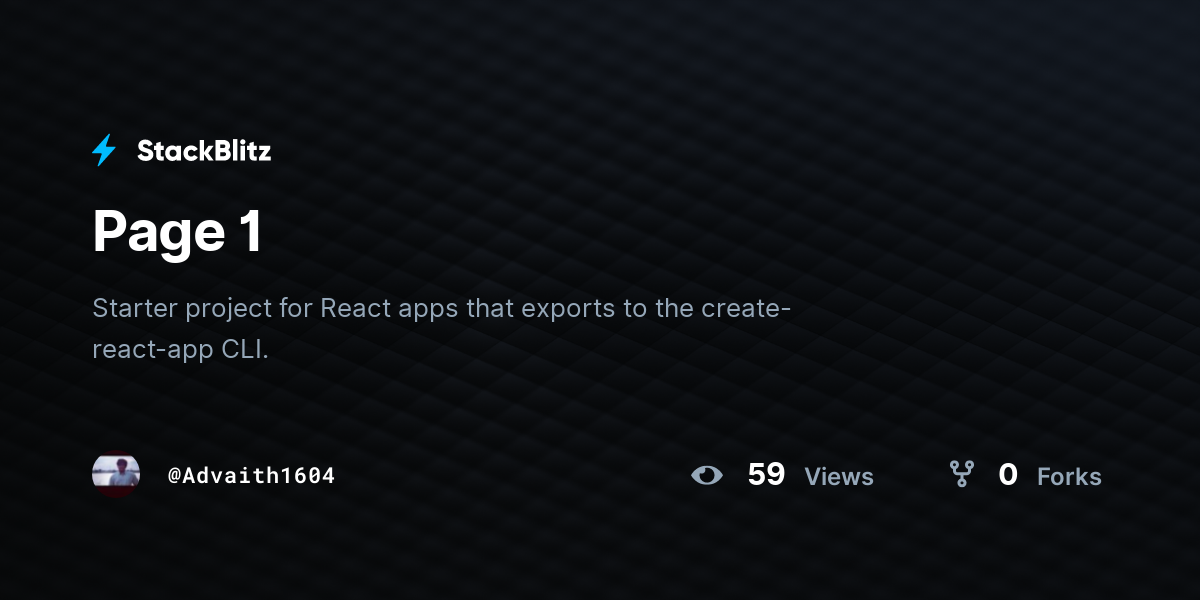
Task: Click the eye icon beside 59 Views
Action: pos(707,475)
